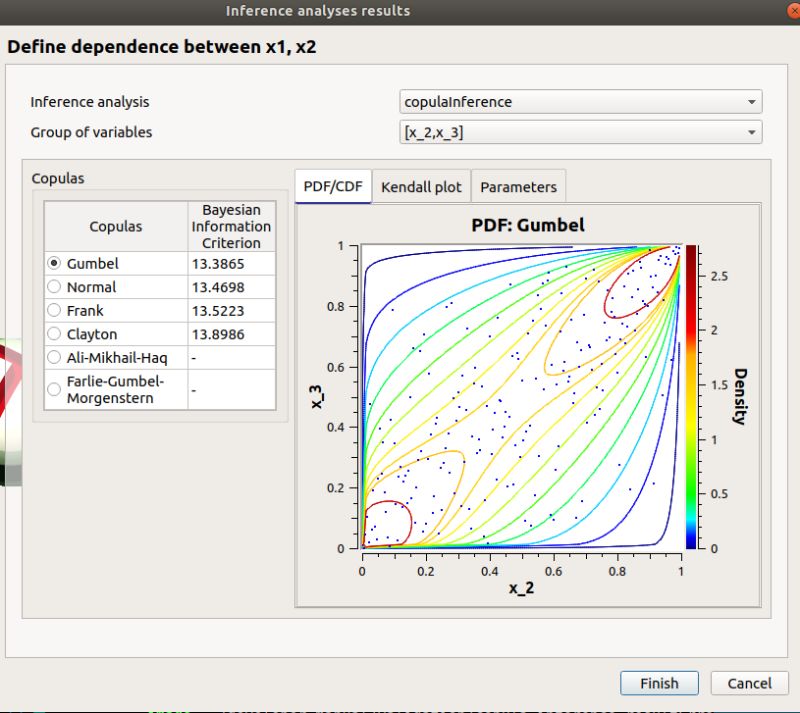
Task: Click the Cancel button
Action: [749, 683]
